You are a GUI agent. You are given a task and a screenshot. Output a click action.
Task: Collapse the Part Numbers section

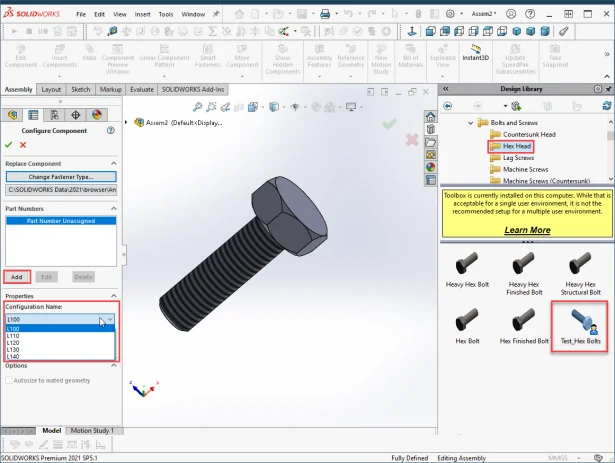113,207
